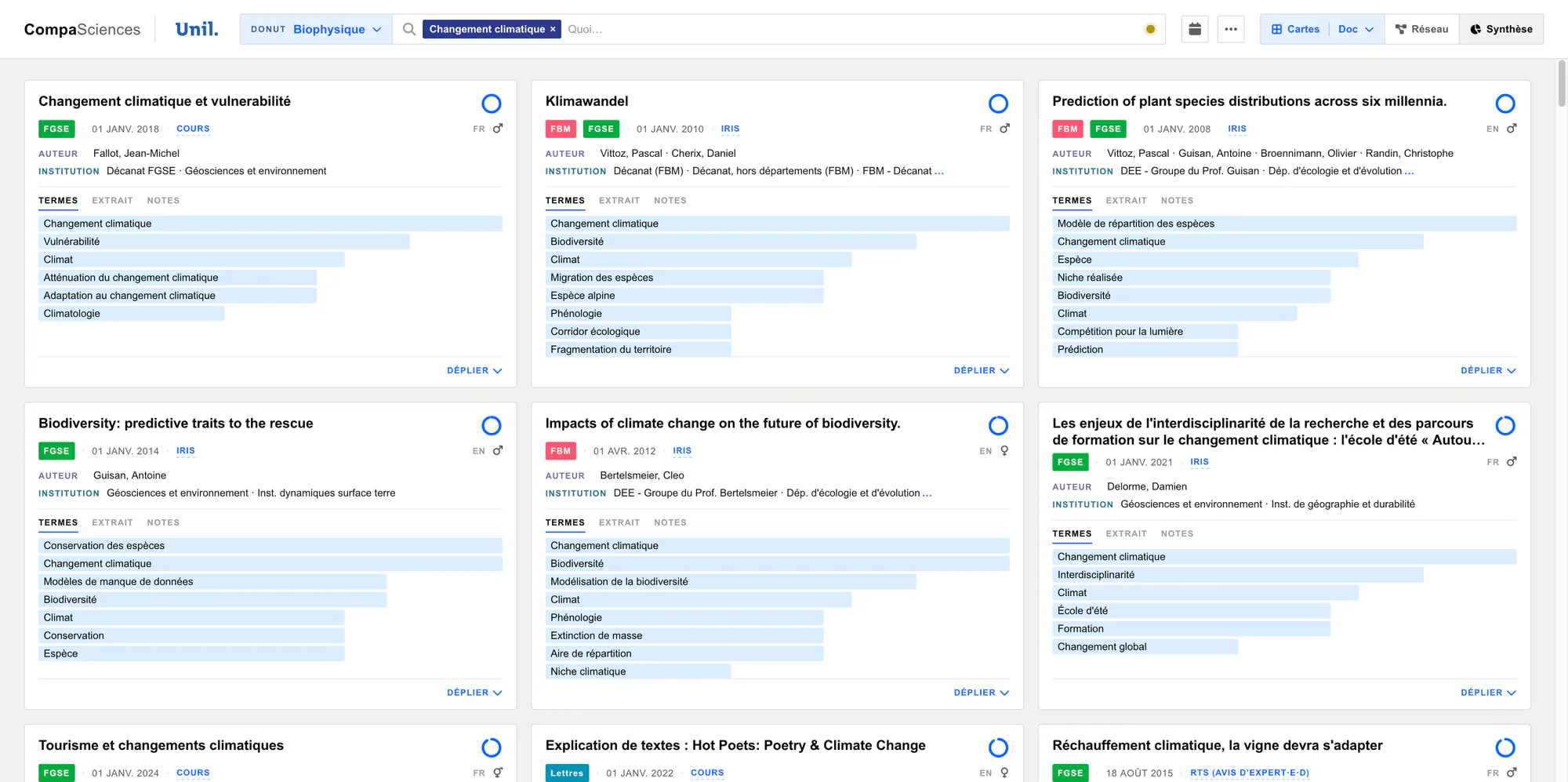1568x782 pixels.
Task: Click the yellow status dot in search bar
Action: point(1150,29)
